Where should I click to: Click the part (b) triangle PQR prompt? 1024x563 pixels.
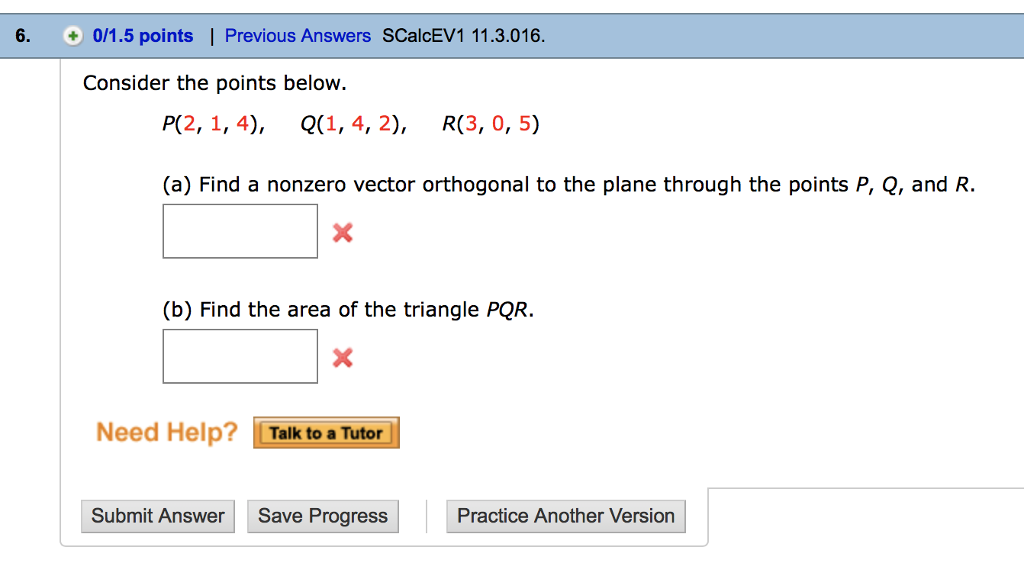348,310
